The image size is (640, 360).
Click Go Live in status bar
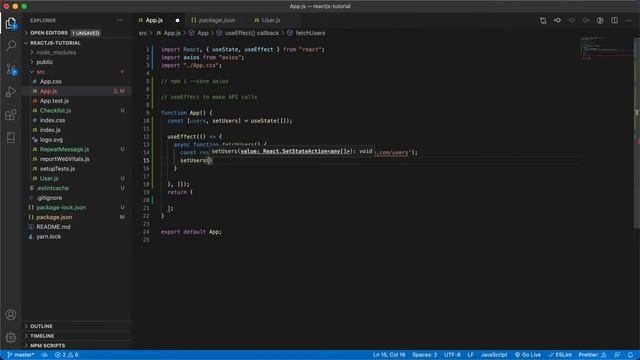(x=527, y=355)
